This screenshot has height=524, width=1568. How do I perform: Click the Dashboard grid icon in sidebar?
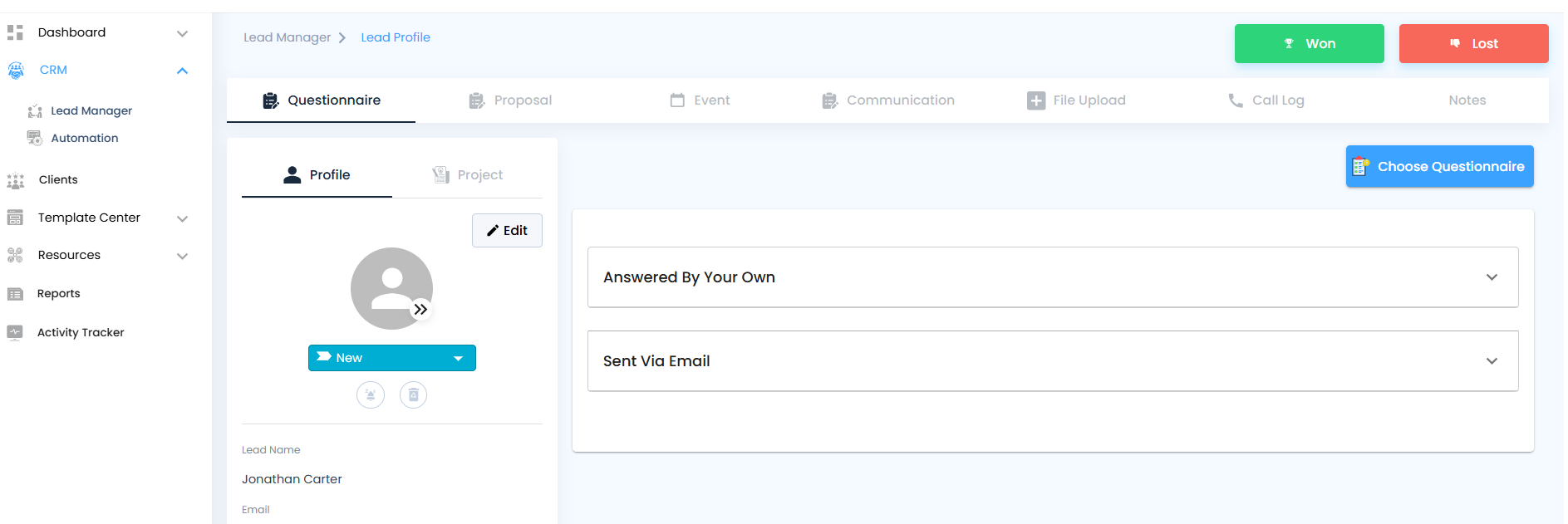coord(15,32)
